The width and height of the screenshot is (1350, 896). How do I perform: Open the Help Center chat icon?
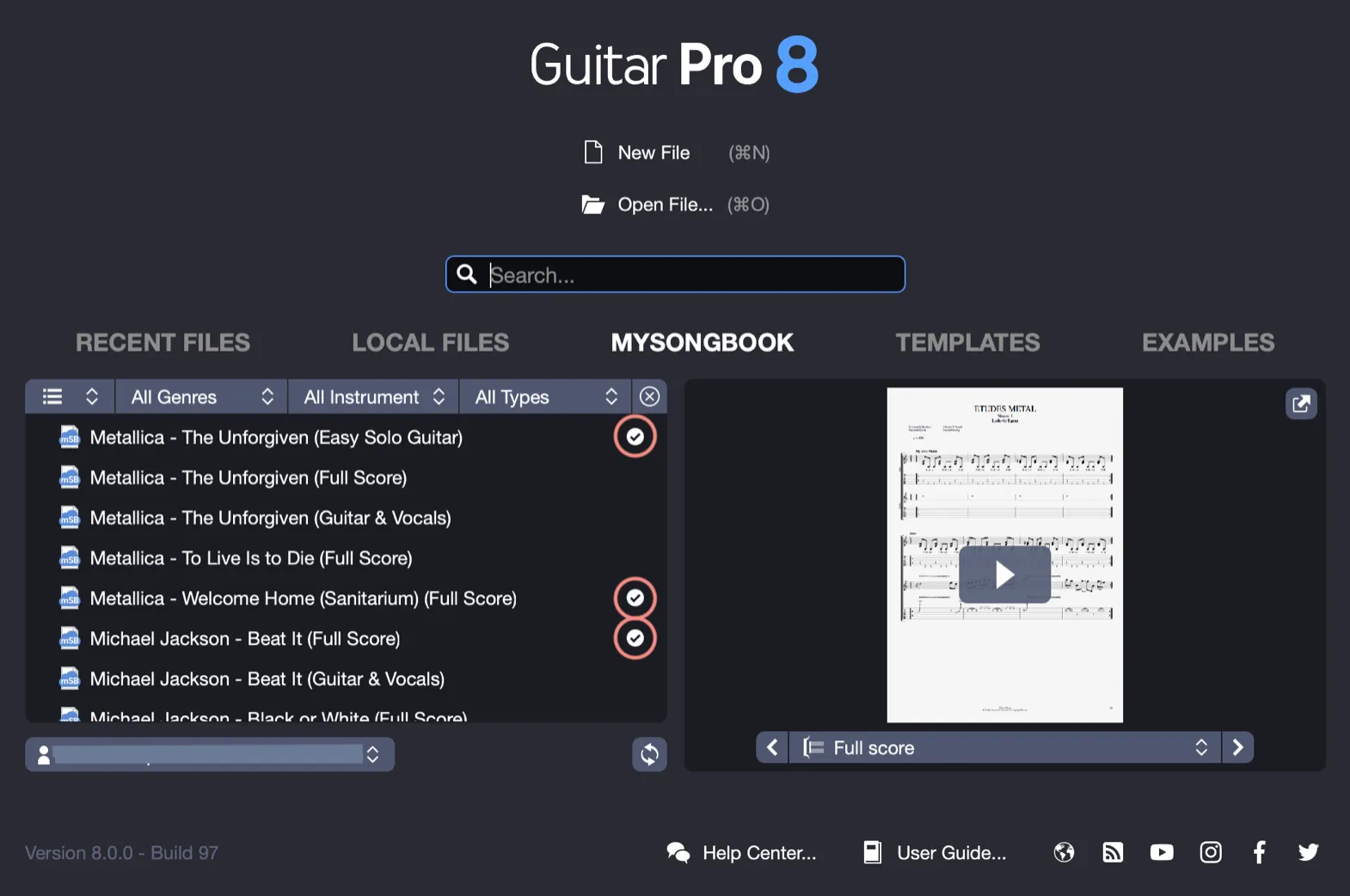(678, 852)
